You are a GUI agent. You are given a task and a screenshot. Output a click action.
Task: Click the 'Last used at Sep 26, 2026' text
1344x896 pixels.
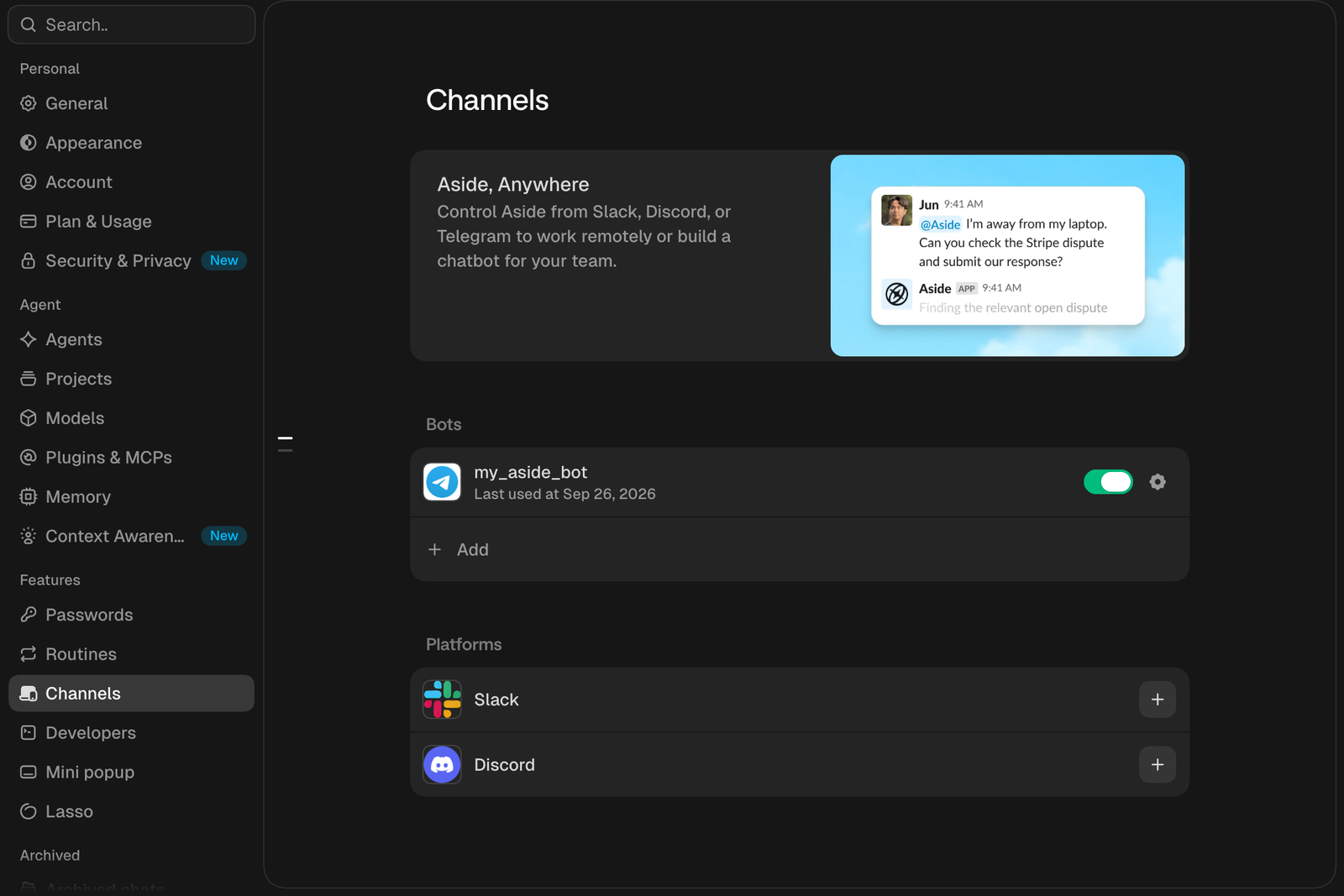pos(564,494)
